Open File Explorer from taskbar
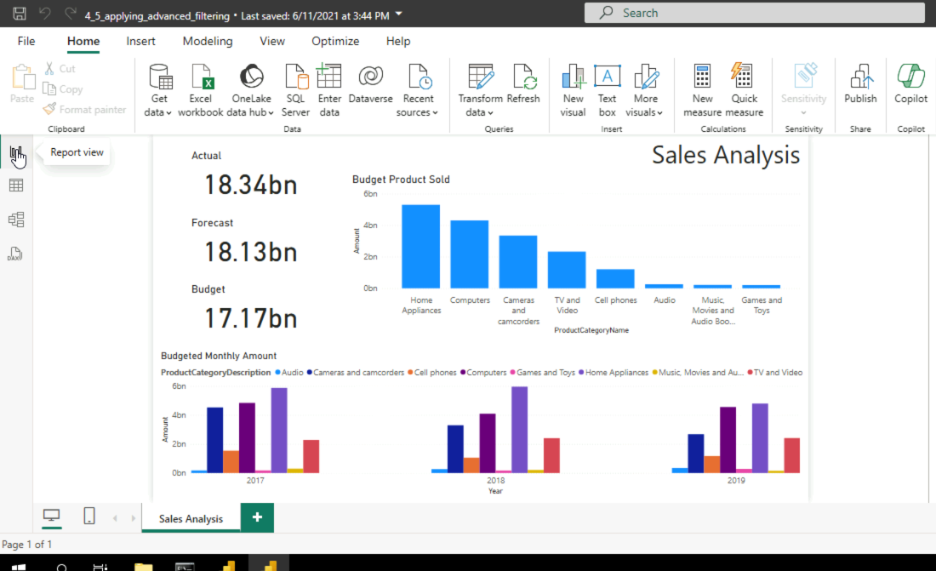 tap(143, 566)
